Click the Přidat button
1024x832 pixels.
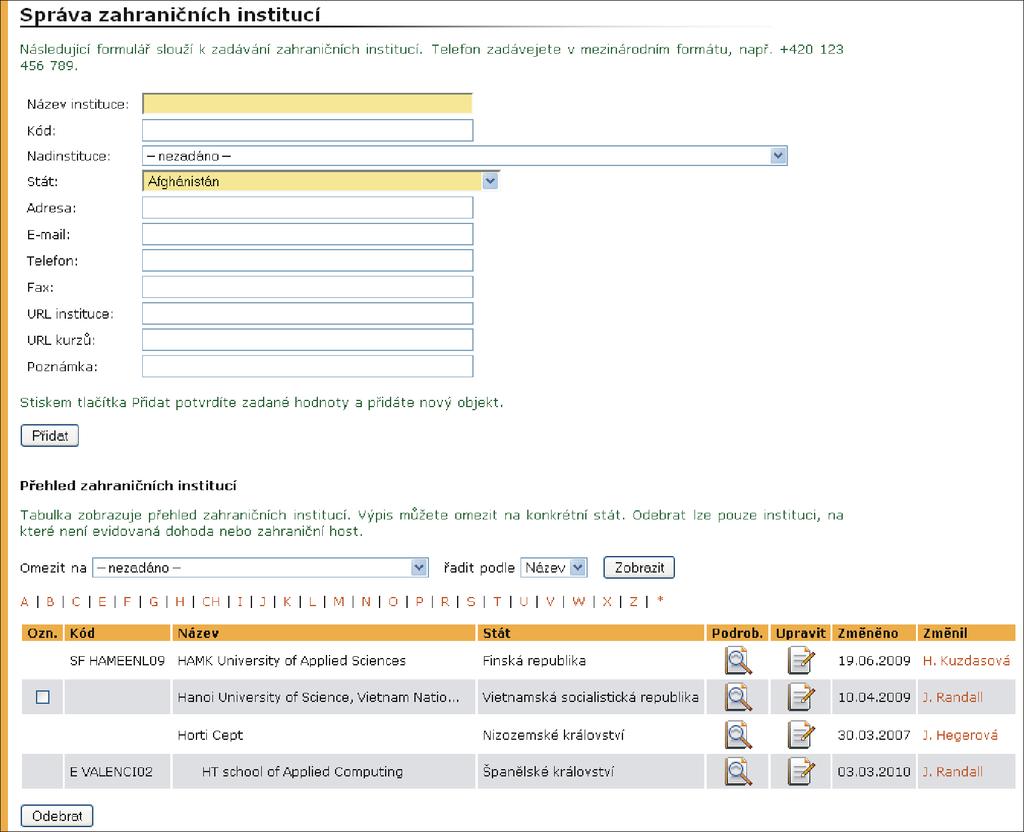click(50, 436)
